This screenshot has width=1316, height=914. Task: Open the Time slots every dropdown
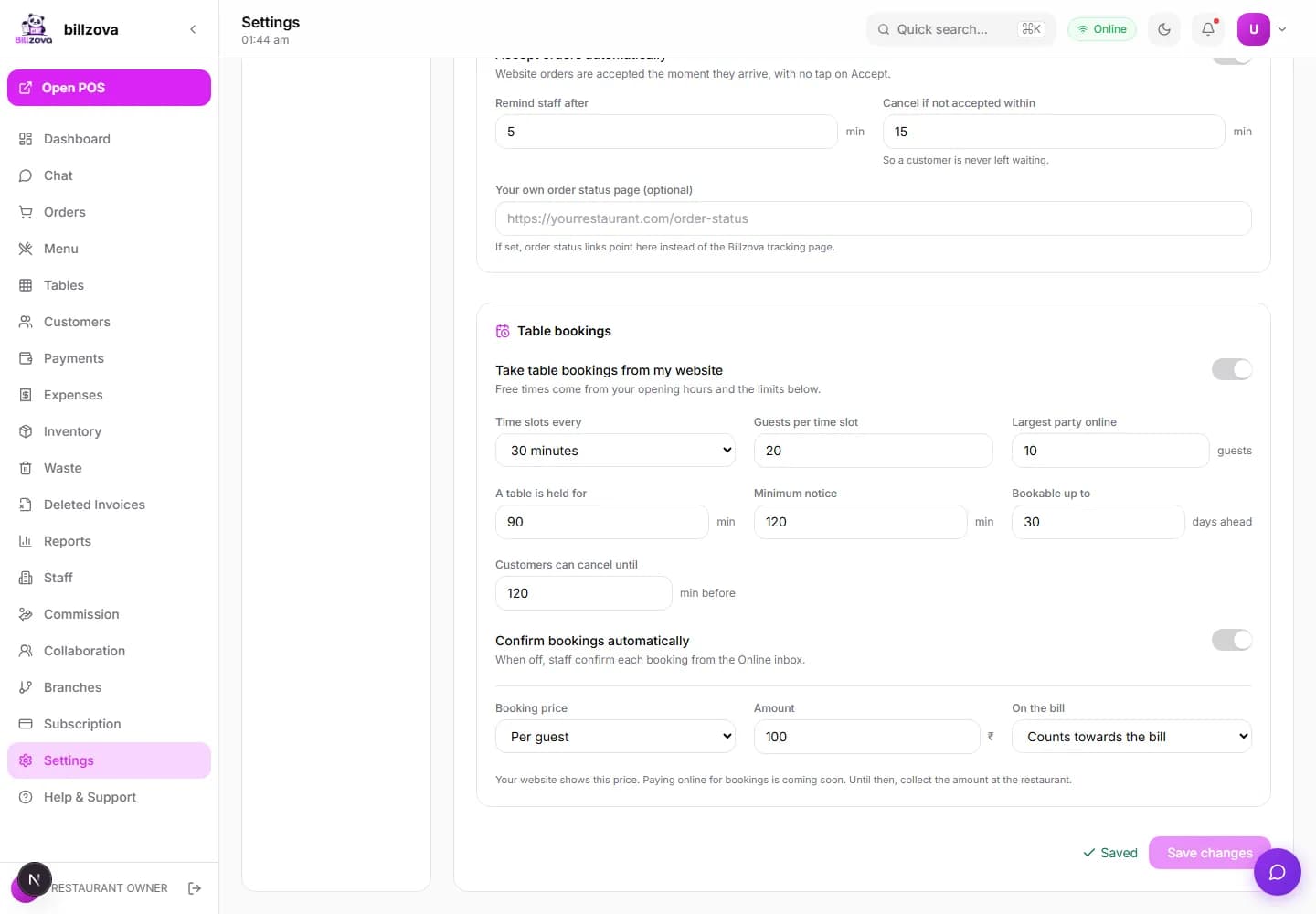pos(615,451)
